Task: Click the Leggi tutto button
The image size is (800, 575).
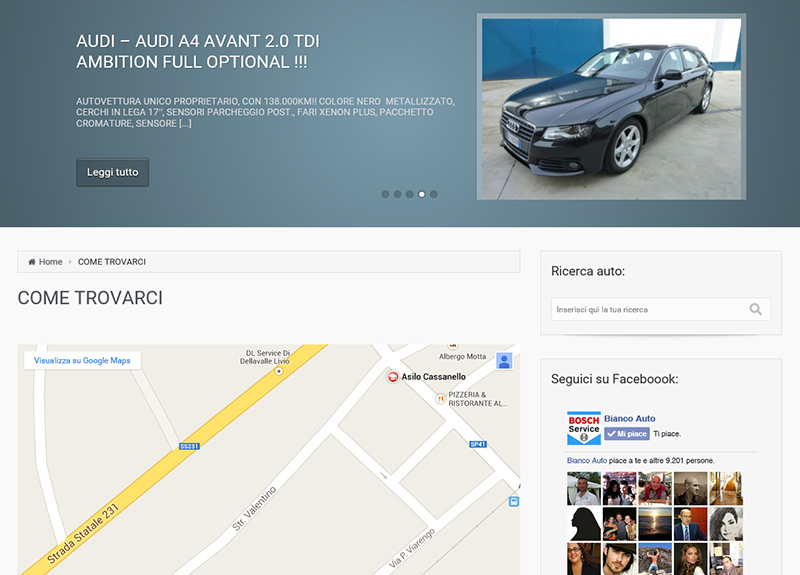Action: pyautogui.click(x=112, y=172)
